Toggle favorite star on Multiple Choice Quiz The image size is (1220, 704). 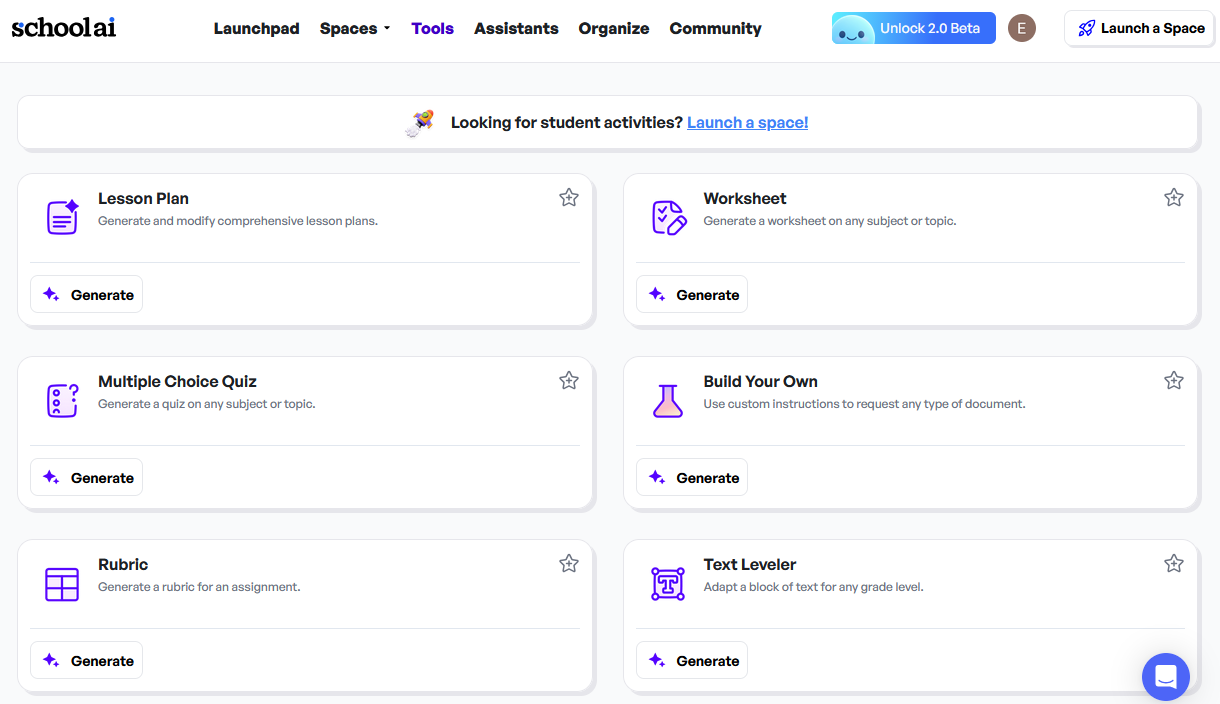coord(569,380)
